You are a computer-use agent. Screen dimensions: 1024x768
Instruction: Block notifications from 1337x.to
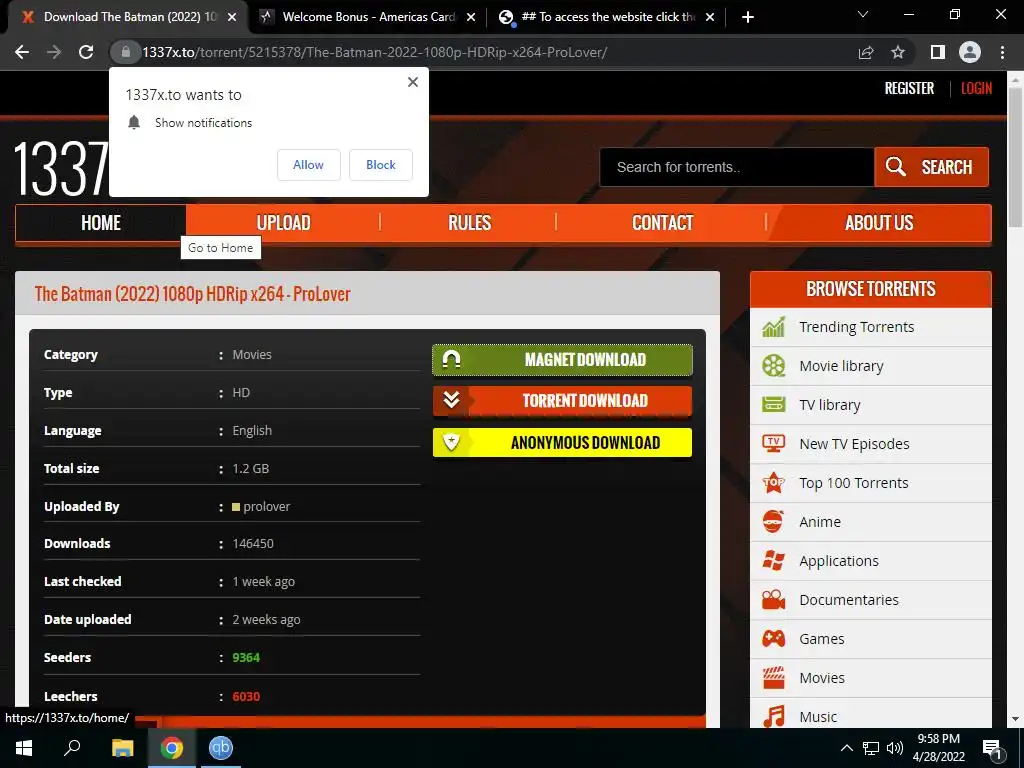[x=381, y=165]
